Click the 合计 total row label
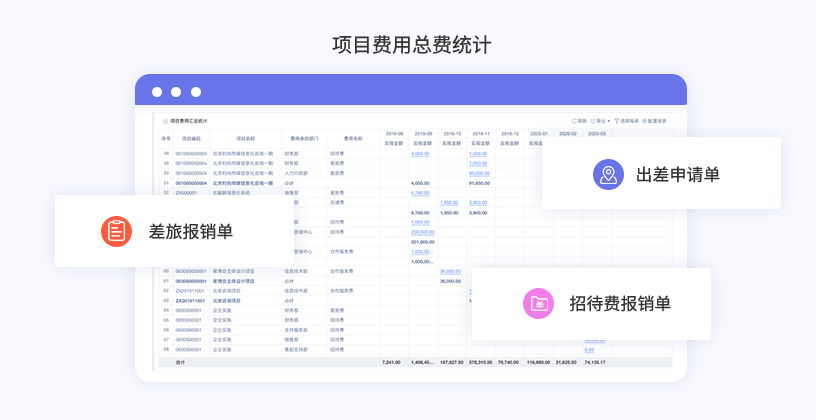Screen dimensions: 816x420 [x=181, y=362]
